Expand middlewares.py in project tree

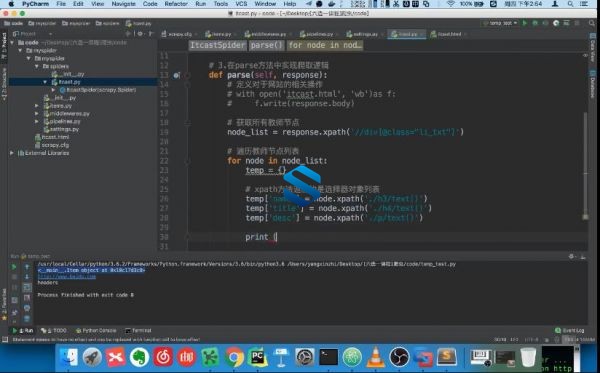(x=37, y=114)
